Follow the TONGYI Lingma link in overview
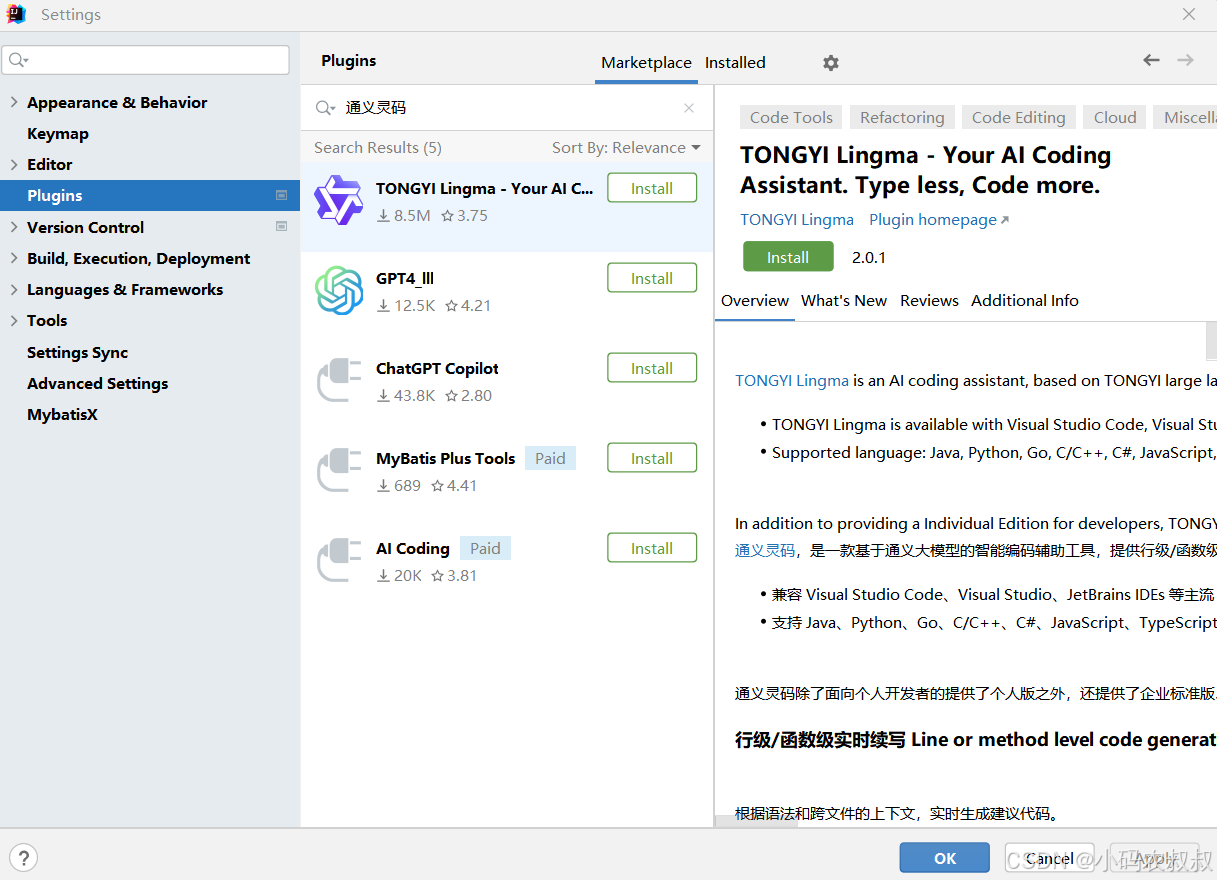This screenshot has height=880, width=1217. 792,380
